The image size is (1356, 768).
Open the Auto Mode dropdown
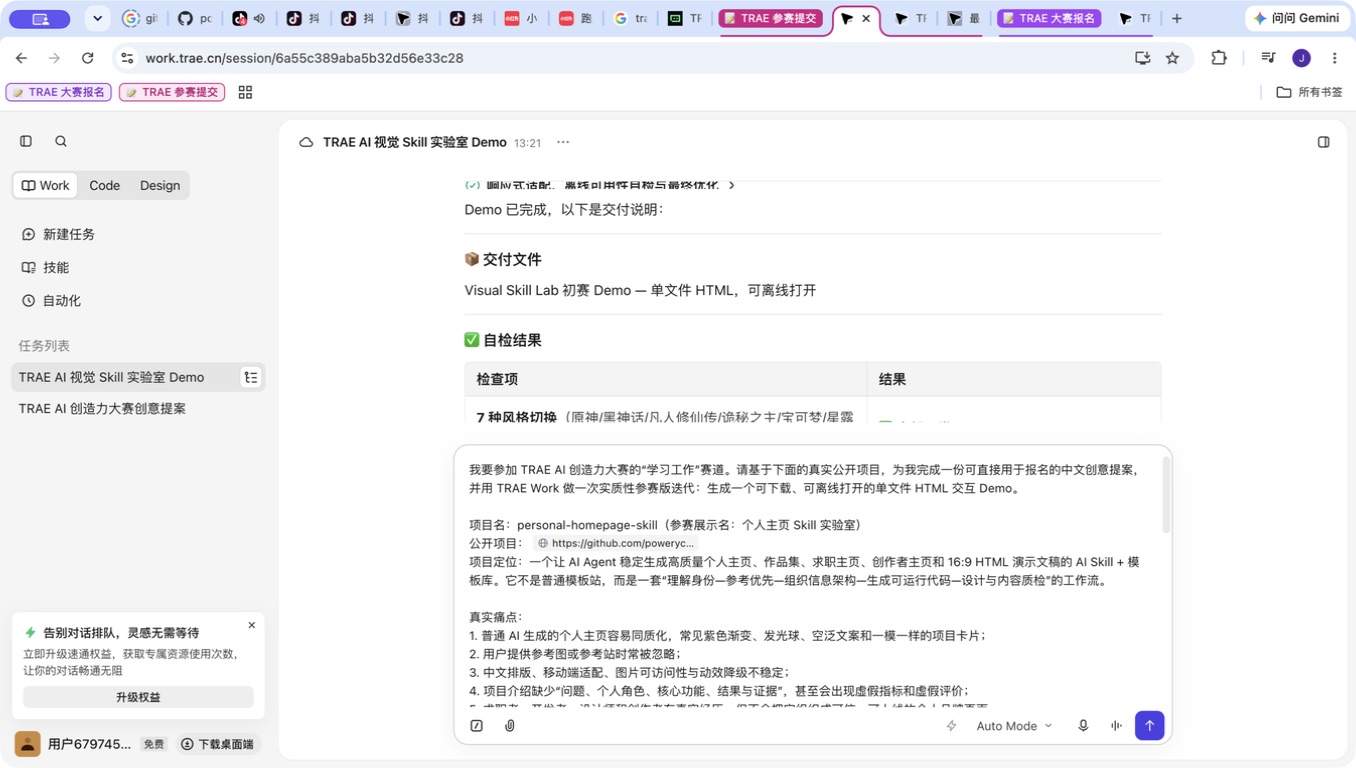1014,726
